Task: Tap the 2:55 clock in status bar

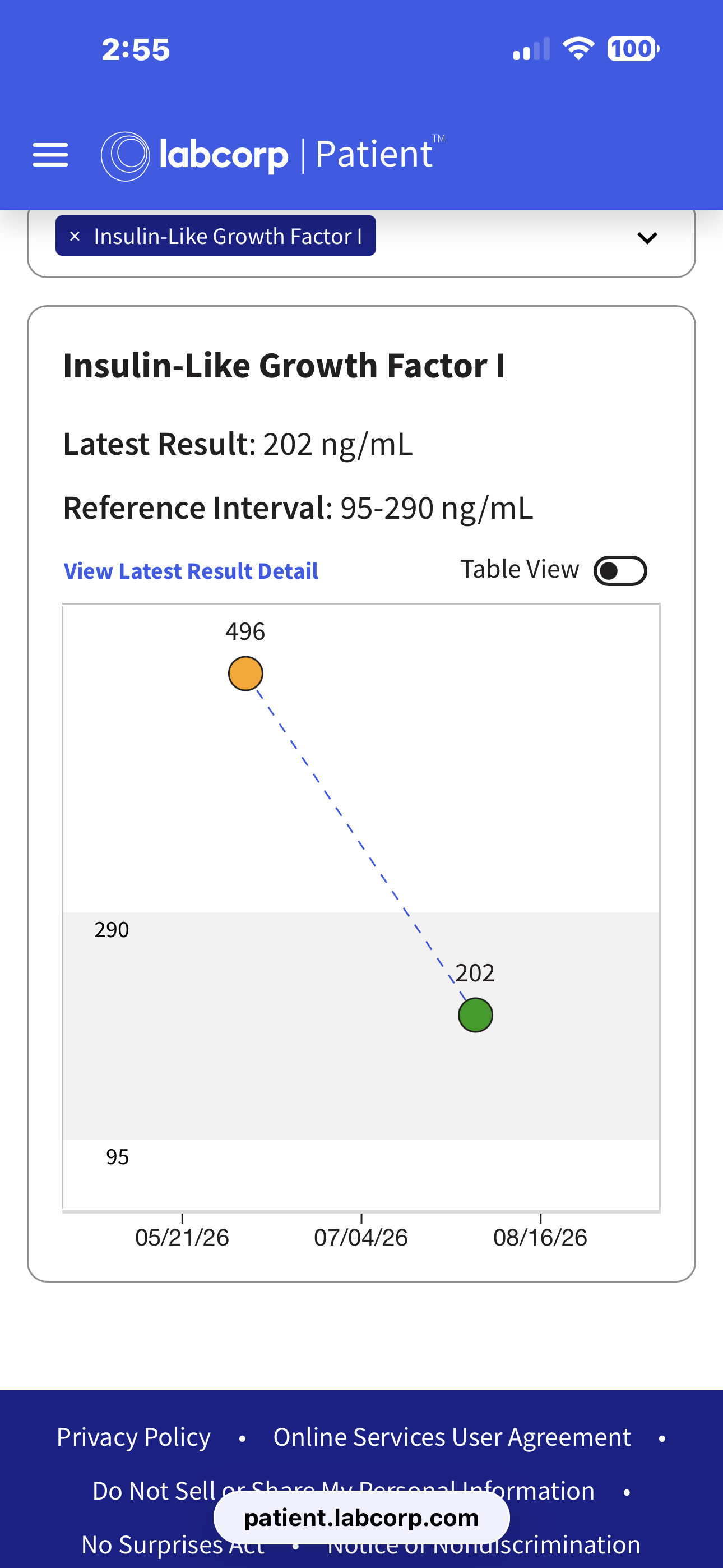Action: click(x=136, y=49)
